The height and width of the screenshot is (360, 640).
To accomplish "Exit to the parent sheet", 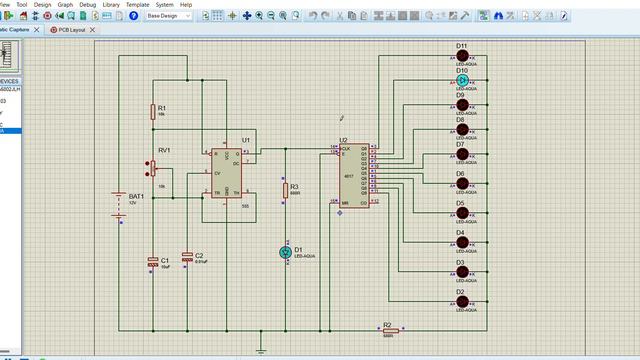I will pos(549,16).
